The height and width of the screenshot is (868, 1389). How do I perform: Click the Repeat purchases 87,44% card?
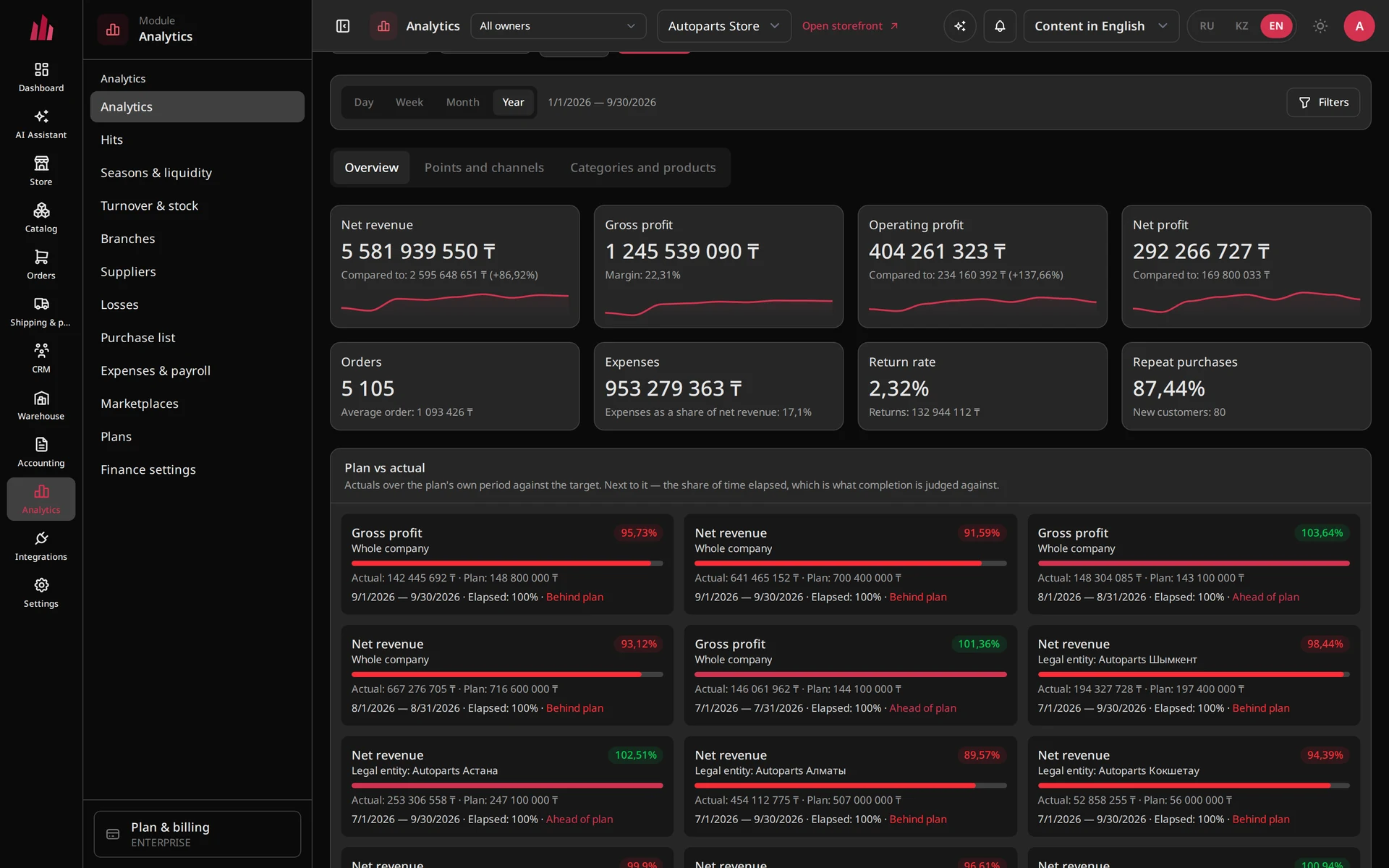tap(1246, 386)
